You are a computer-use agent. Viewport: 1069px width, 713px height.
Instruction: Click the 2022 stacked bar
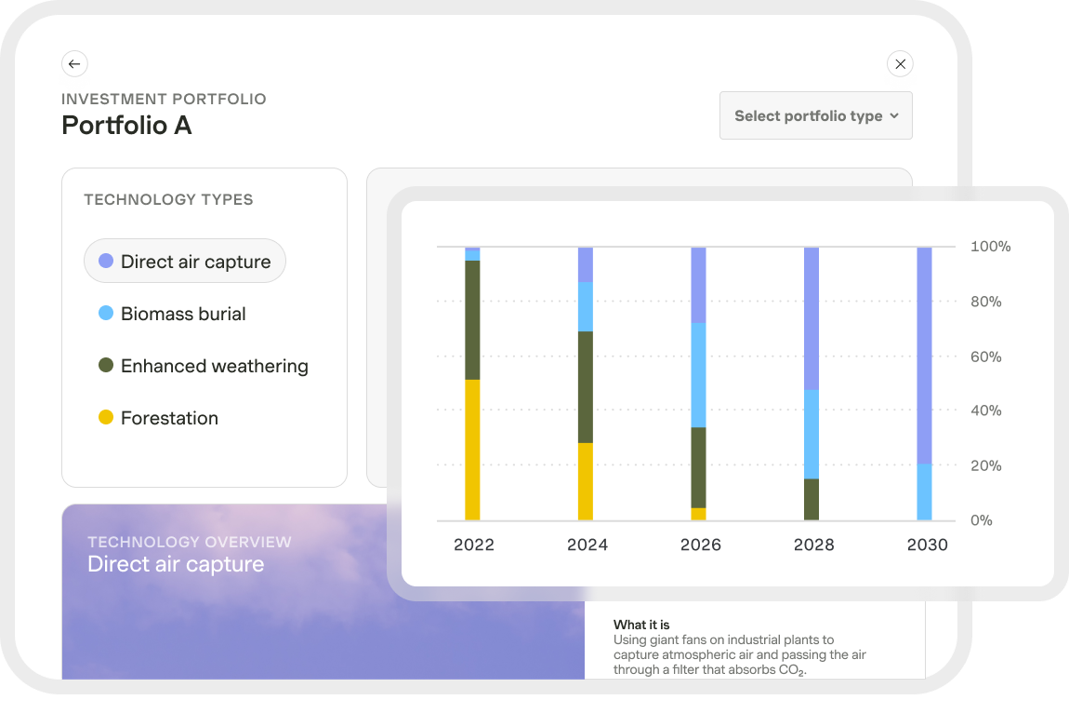[472, 384]
